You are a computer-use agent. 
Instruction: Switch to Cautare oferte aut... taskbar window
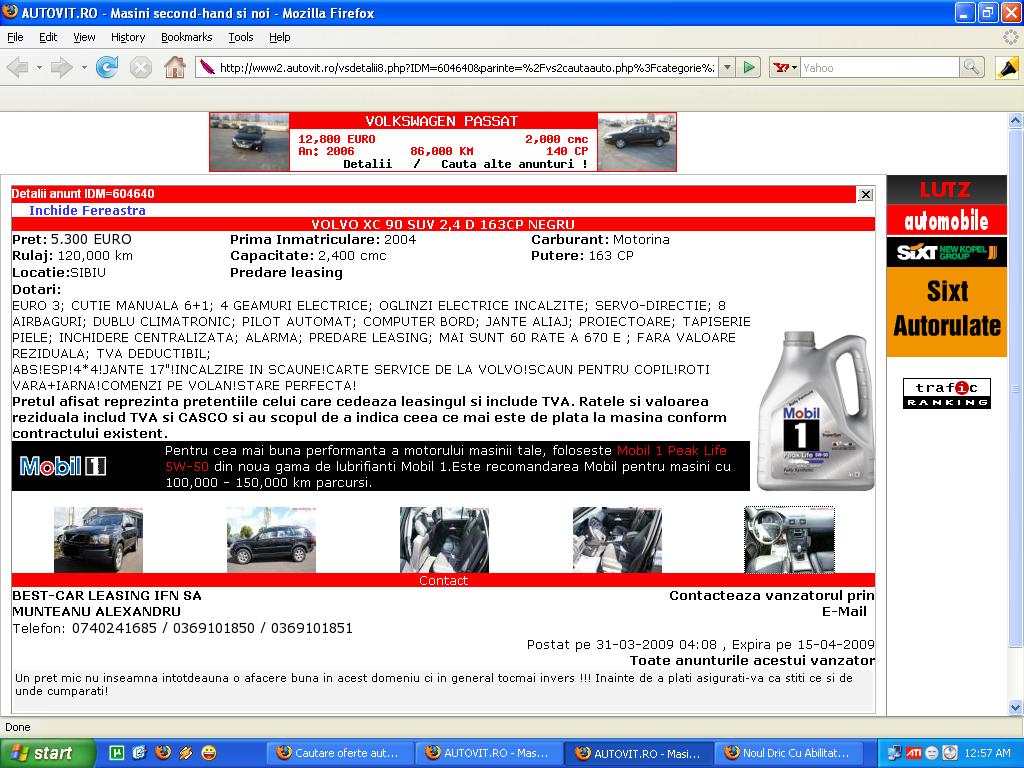click(x=342, y=753)
